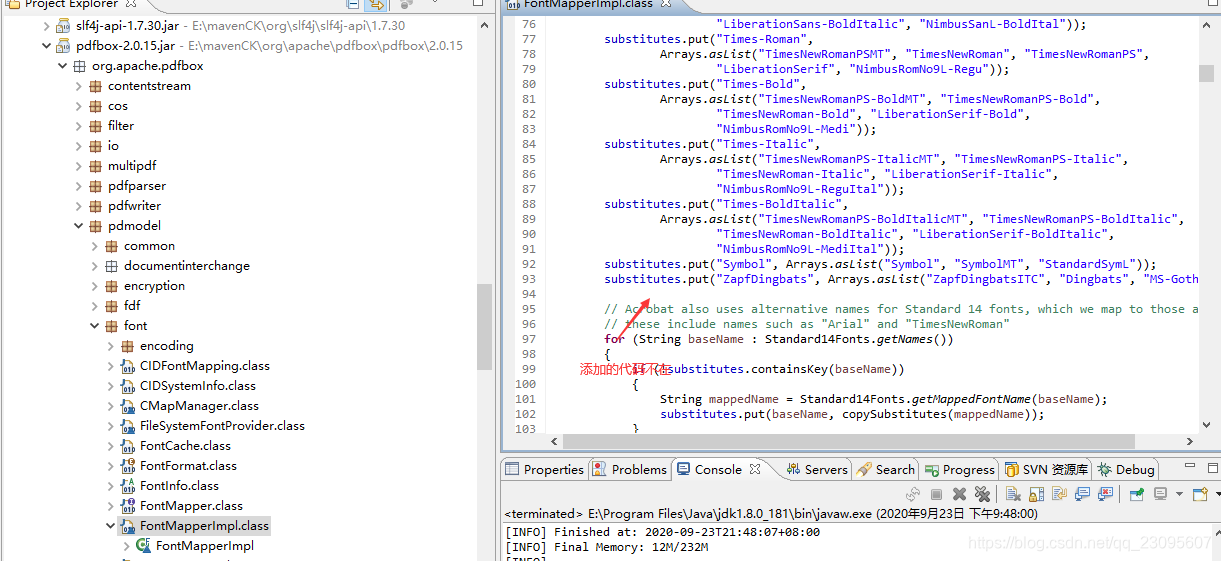
Task: Click the green FontMapperImpl class icon
Action: (143, 546)
